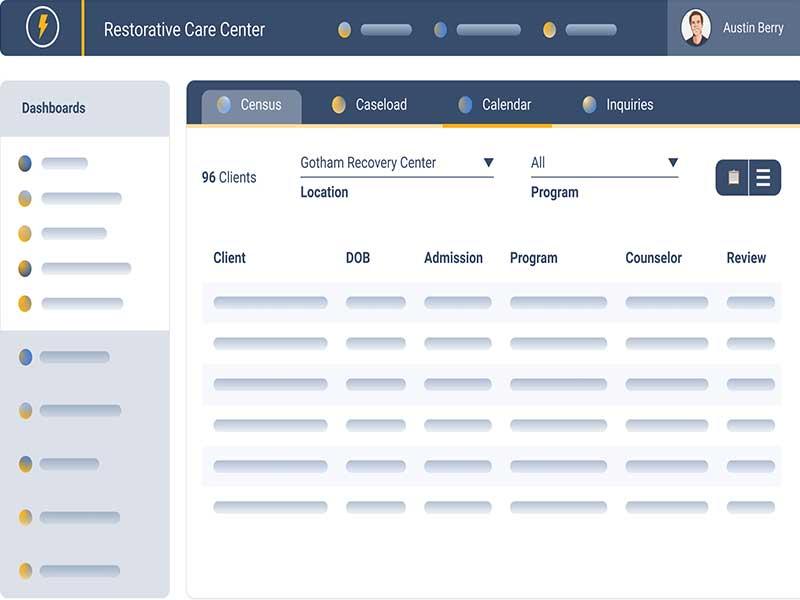The width and height of the screenshot is (800, 600).
Task: Click the dot icon beside Inquiries
Action: (x=587, y=103)
